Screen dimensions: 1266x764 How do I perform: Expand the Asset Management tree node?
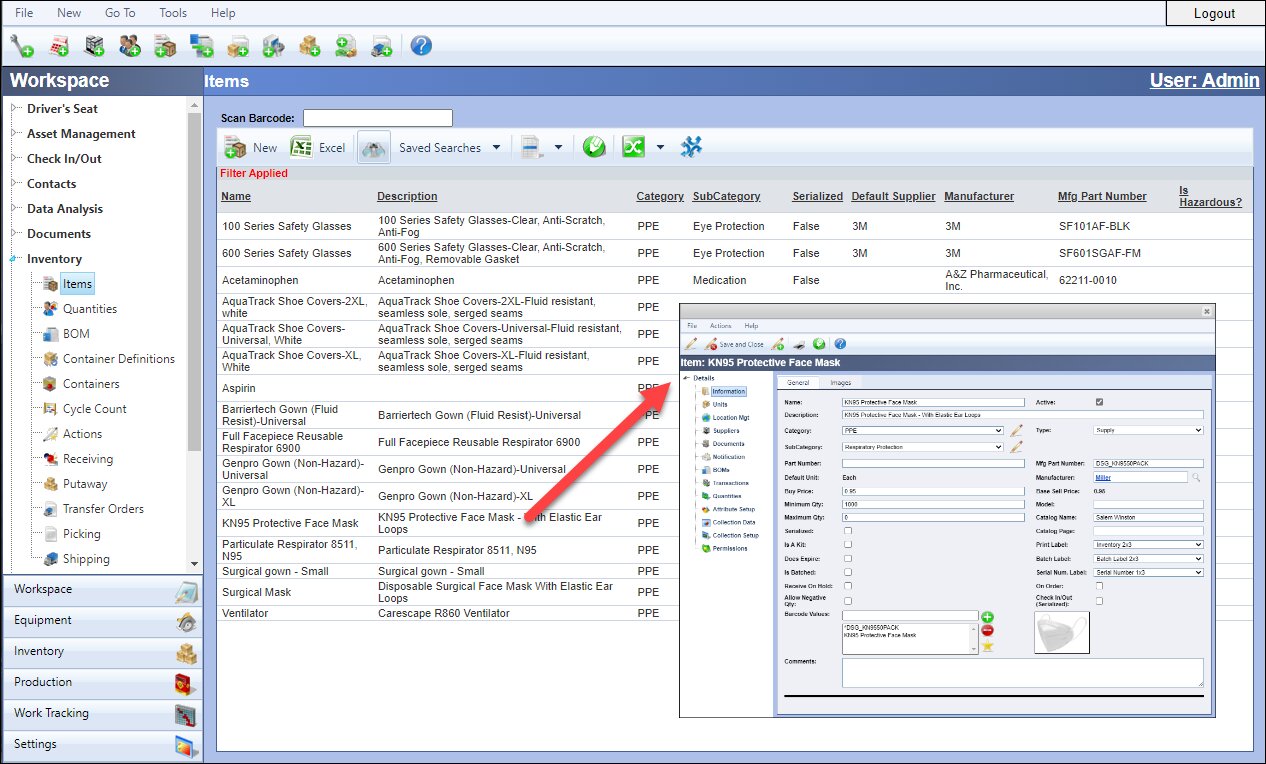(x=14, y=134)
